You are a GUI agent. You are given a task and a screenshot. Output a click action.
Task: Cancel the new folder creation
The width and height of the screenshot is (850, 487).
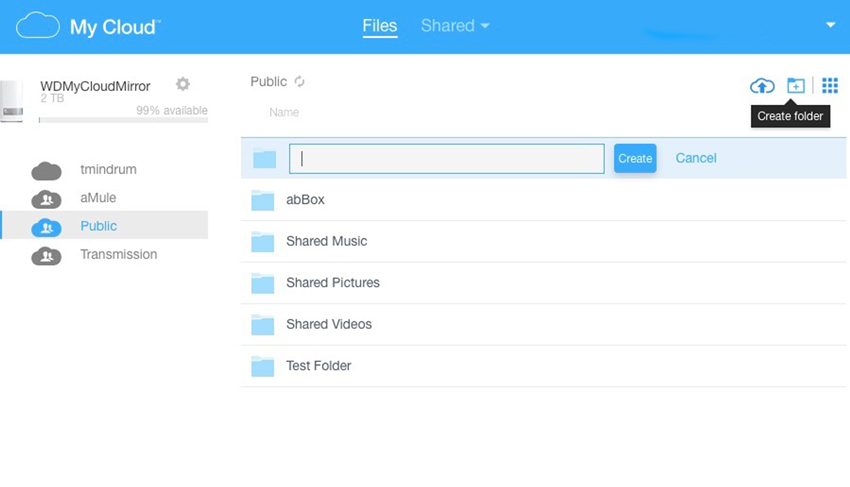(696, 158)
